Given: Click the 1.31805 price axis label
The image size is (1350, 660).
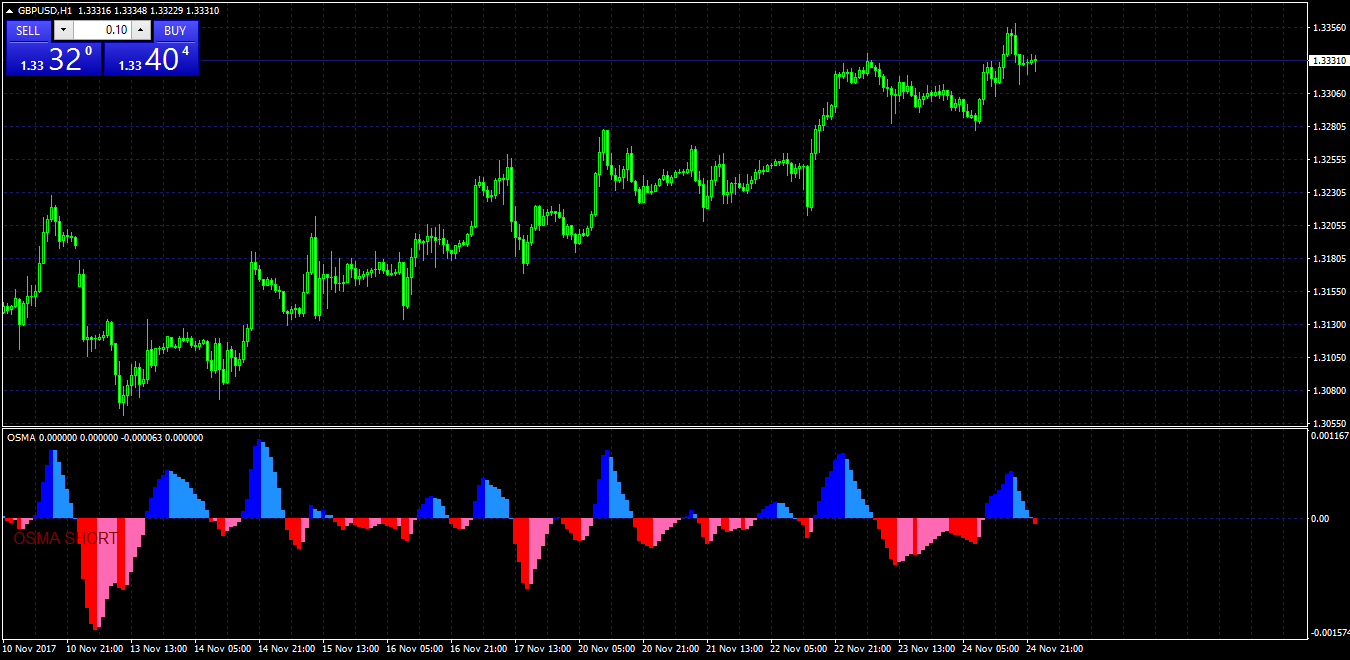Looking at the screenshot, I should click(1327, 259).
